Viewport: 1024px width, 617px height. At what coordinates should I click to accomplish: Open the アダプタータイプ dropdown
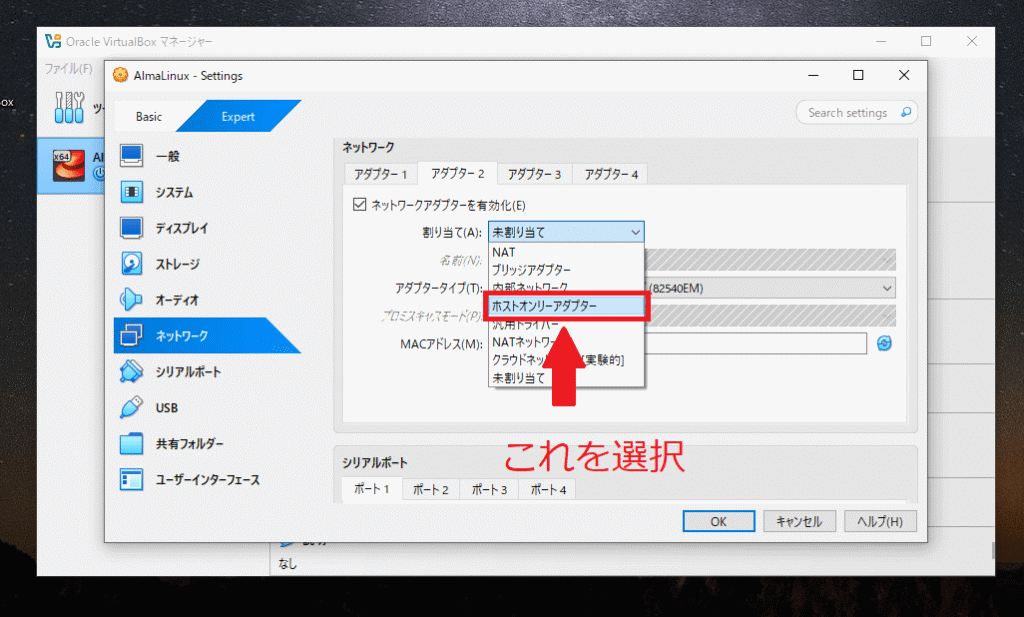tap(771, 288)
